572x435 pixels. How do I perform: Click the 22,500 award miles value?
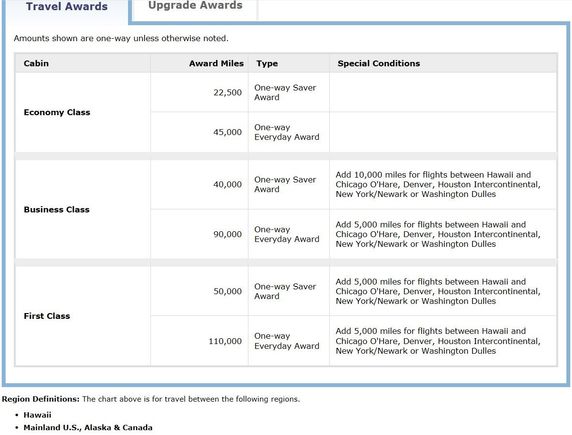pos(228,93)
